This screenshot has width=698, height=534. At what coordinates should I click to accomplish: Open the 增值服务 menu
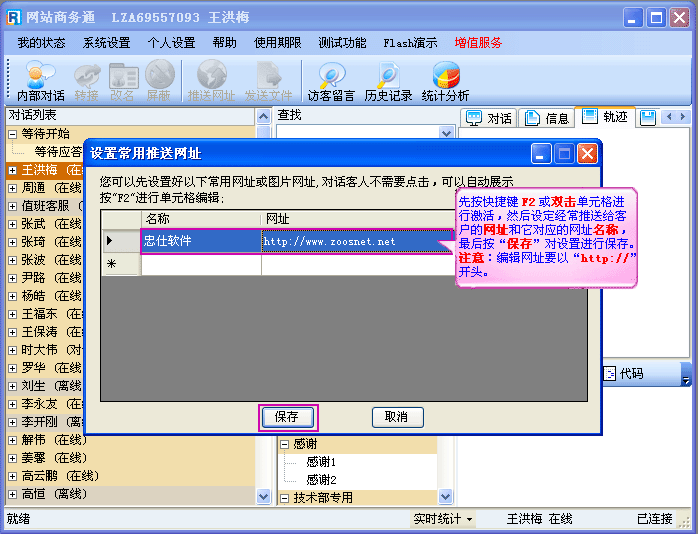coord(478,43)
